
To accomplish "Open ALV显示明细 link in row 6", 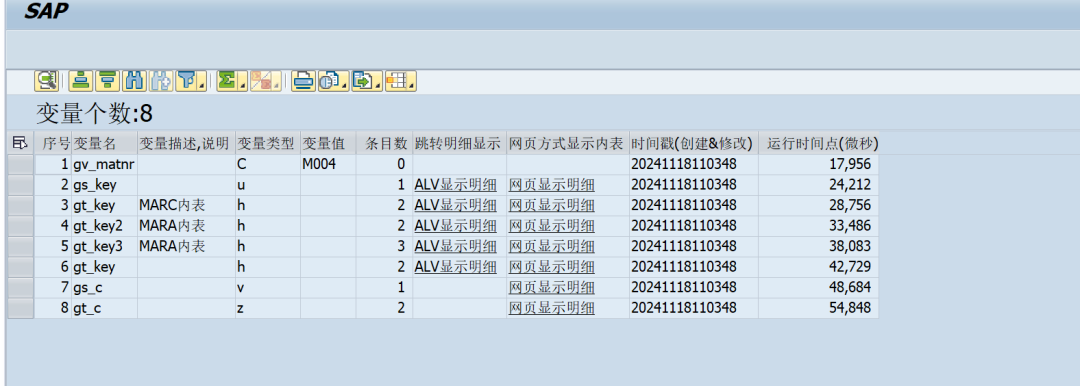I will pos(455,266).
